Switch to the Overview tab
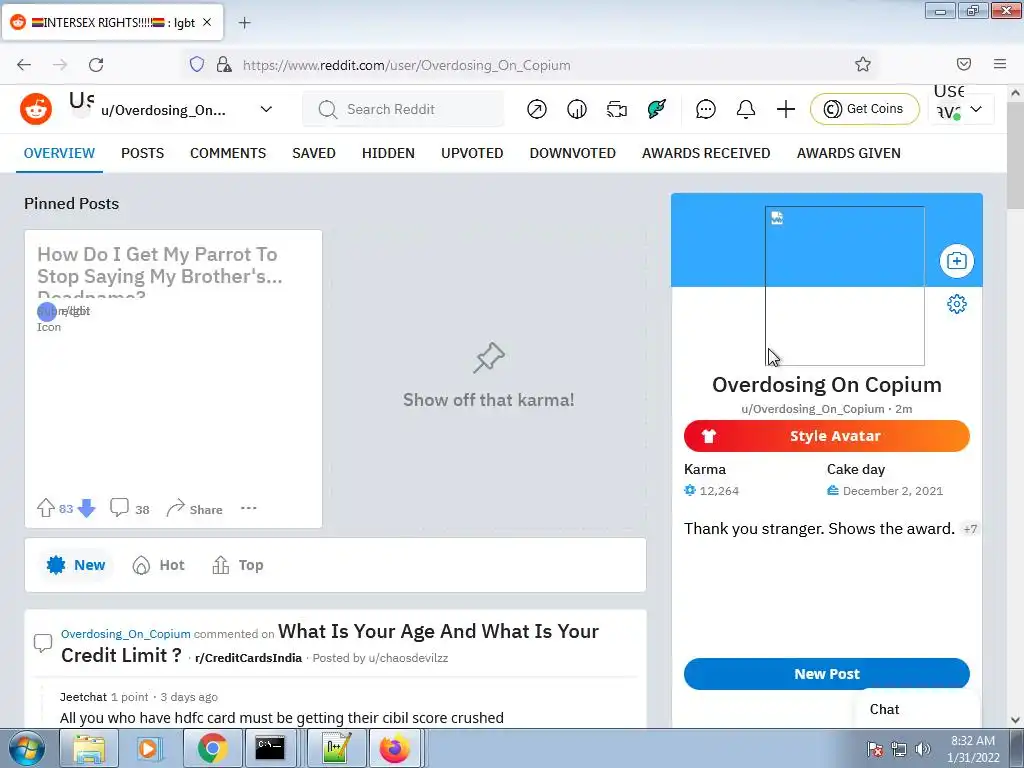This screenshot has height=768, width=1024. click(59, 153)
